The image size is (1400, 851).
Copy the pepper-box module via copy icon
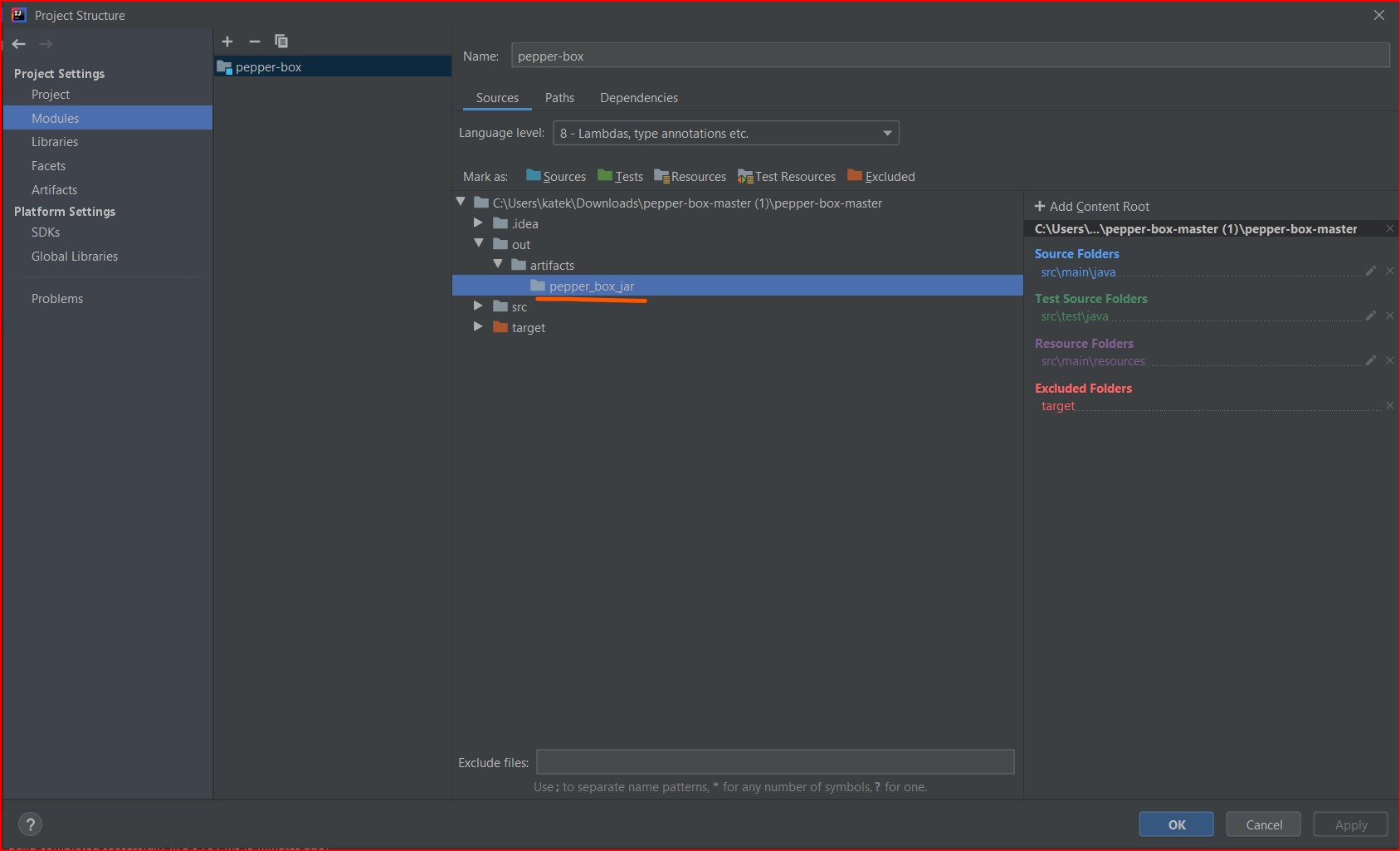[281, 41]
